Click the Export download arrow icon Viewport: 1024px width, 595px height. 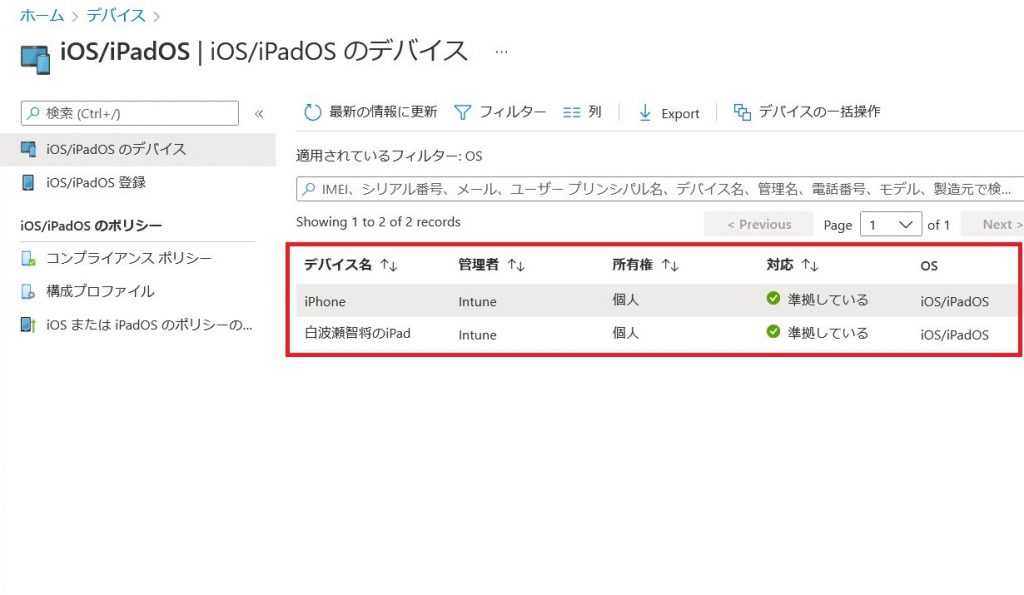coord(645,113)
